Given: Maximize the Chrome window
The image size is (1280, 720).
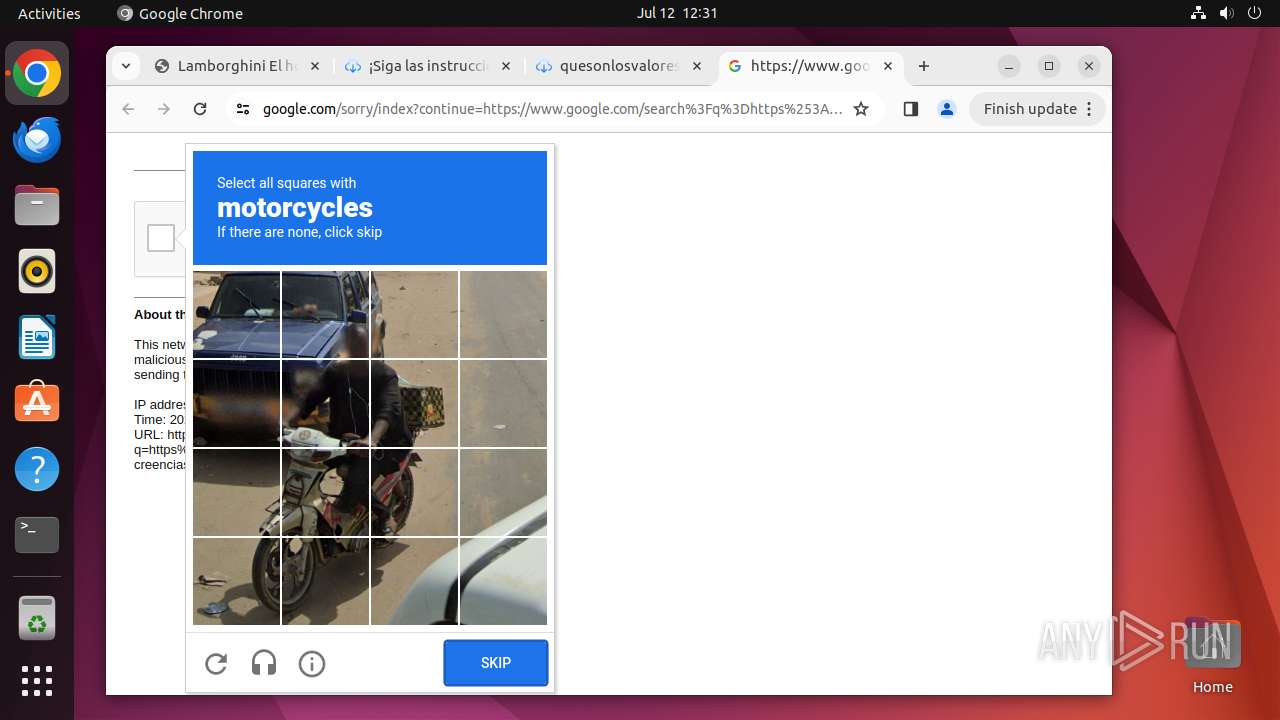Looking at the screenshot, I should point(1049,66).
